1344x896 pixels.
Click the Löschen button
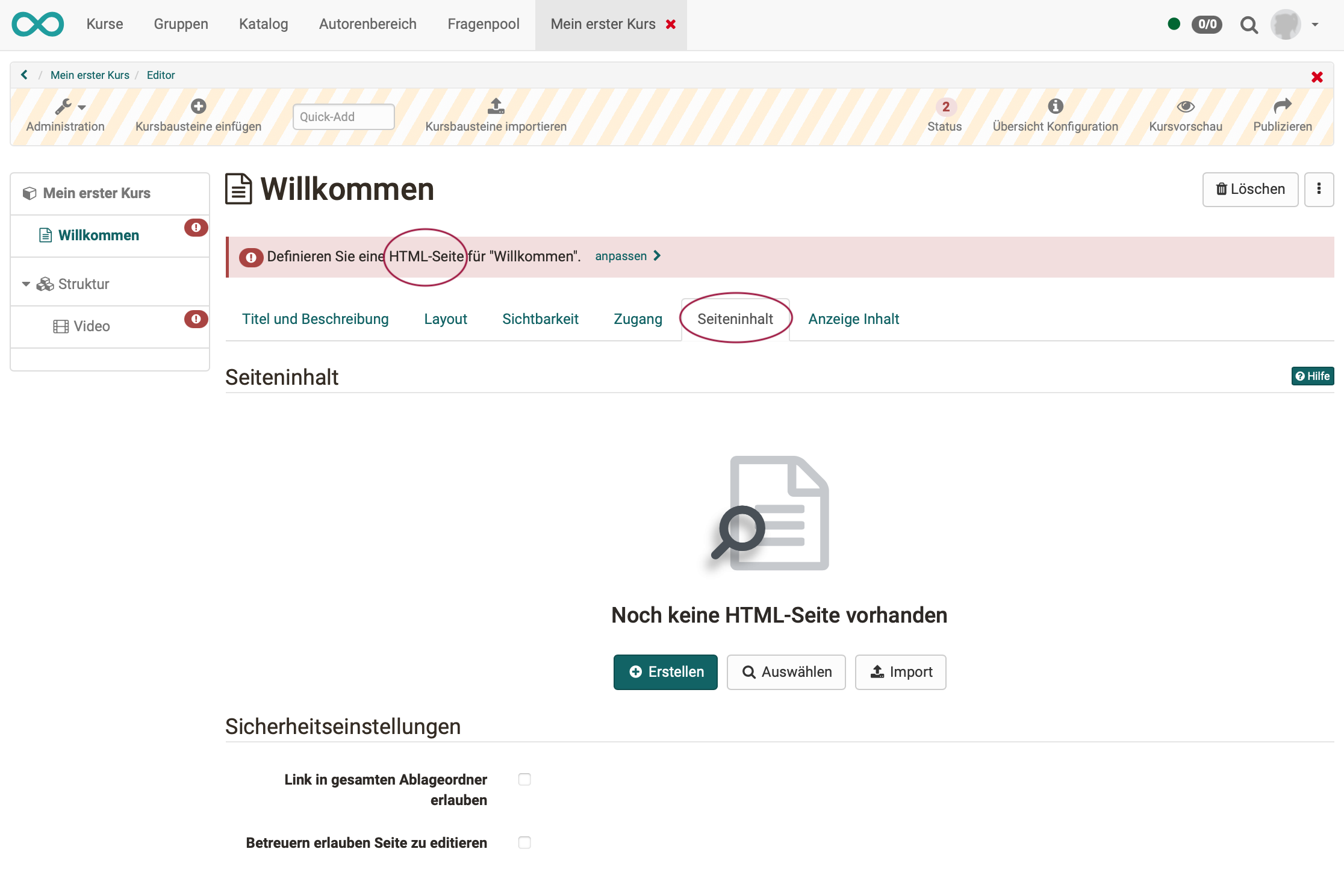pos(1250,189)
